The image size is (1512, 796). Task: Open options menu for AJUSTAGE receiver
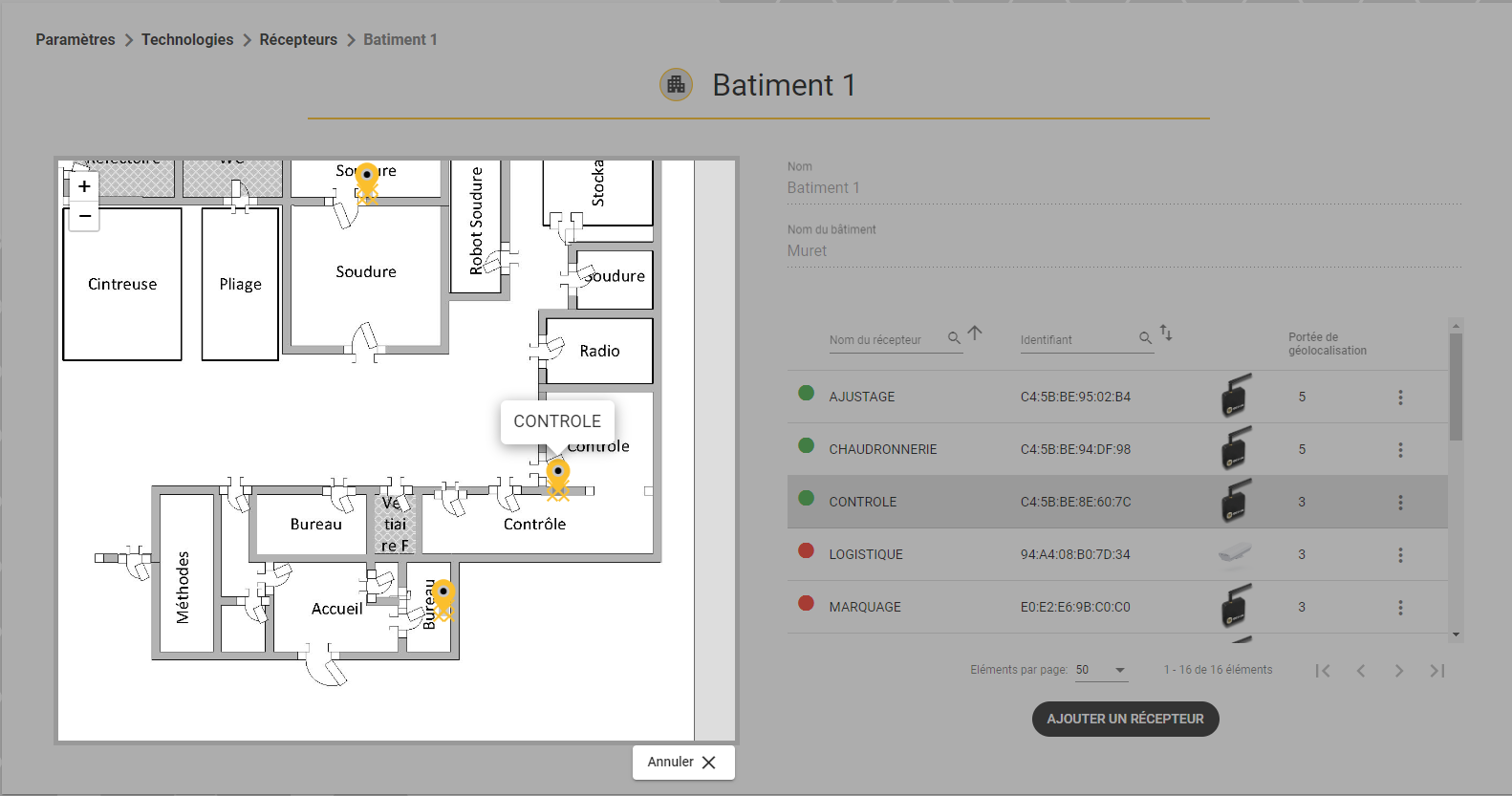click(1400, 398)
